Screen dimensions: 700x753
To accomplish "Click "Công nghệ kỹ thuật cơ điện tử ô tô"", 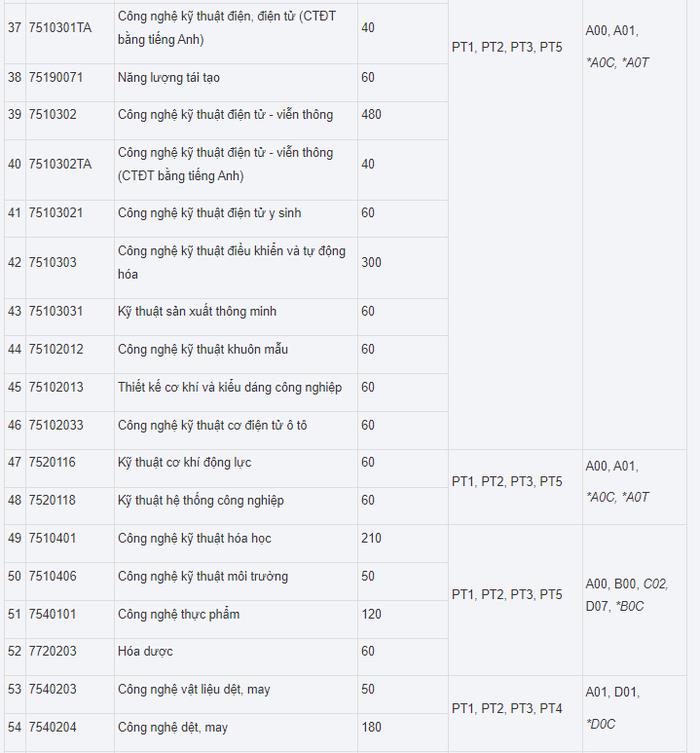I will (x=212, y=425).
